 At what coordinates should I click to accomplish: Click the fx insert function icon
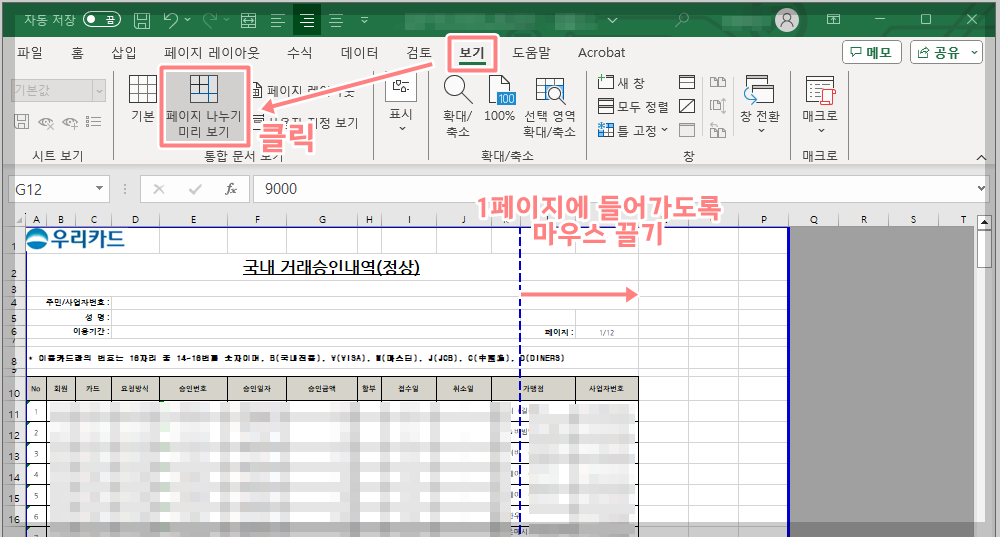pyautogui.click(x=231, y=189)
